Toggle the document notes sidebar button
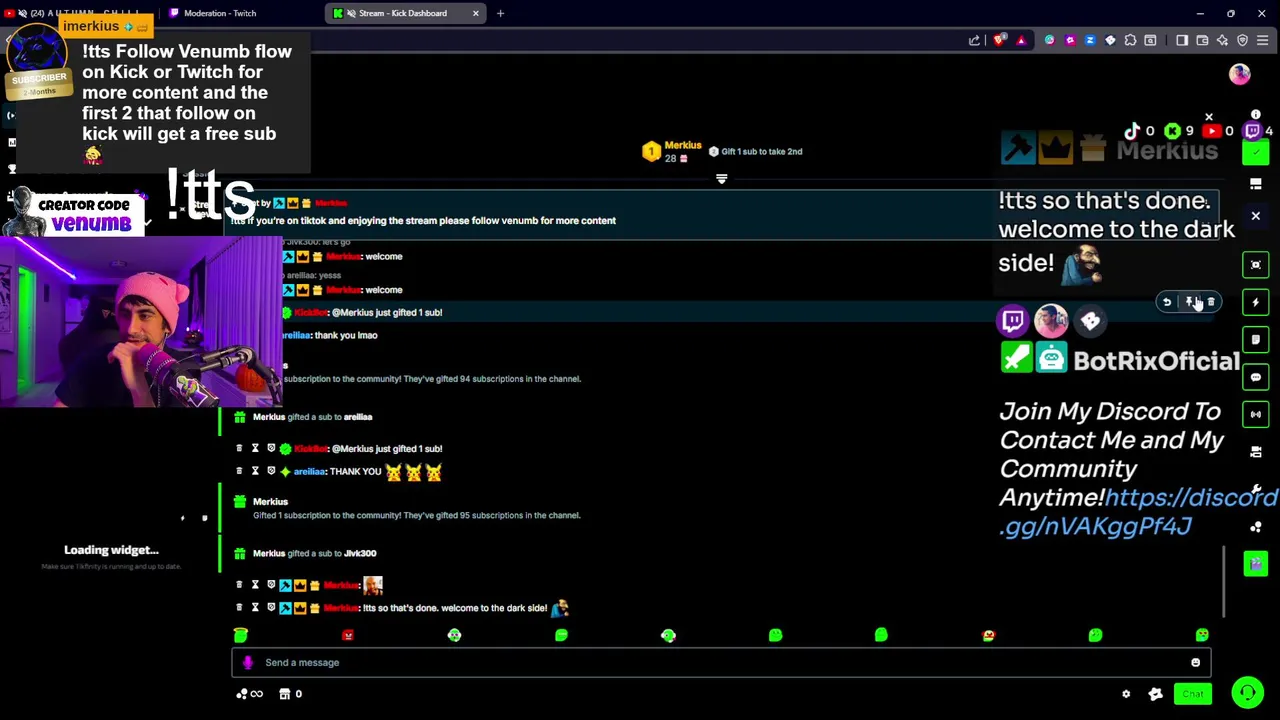Viewport: 1280px width, 720px height. point(1256,340)
